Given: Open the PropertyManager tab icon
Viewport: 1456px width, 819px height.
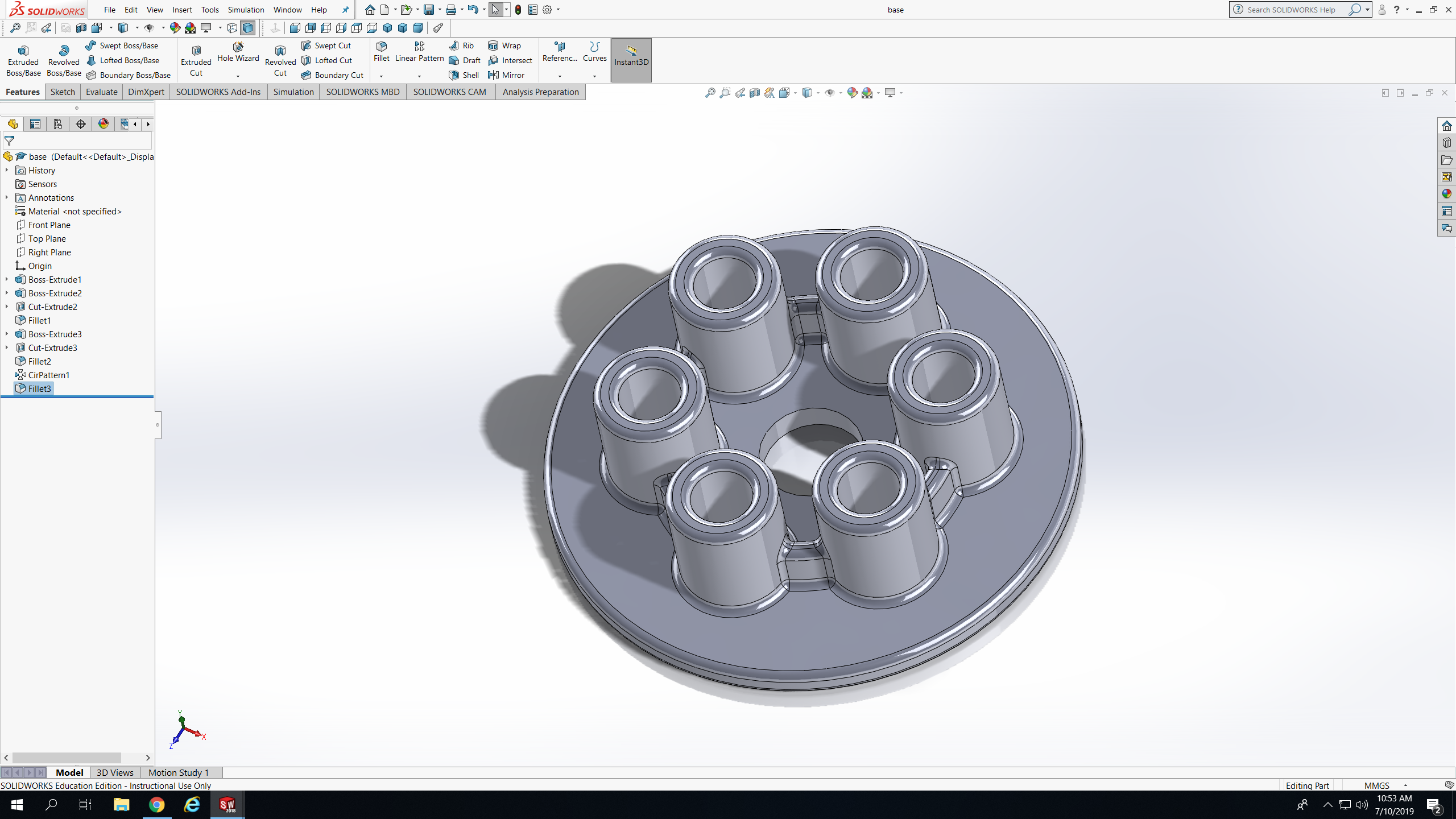Looking at the screenshot, I should point(35,124).
